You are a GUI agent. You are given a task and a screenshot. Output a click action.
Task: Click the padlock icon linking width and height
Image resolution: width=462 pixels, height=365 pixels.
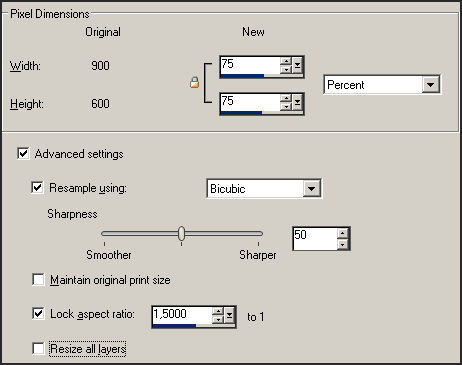[x=194, y=82]
